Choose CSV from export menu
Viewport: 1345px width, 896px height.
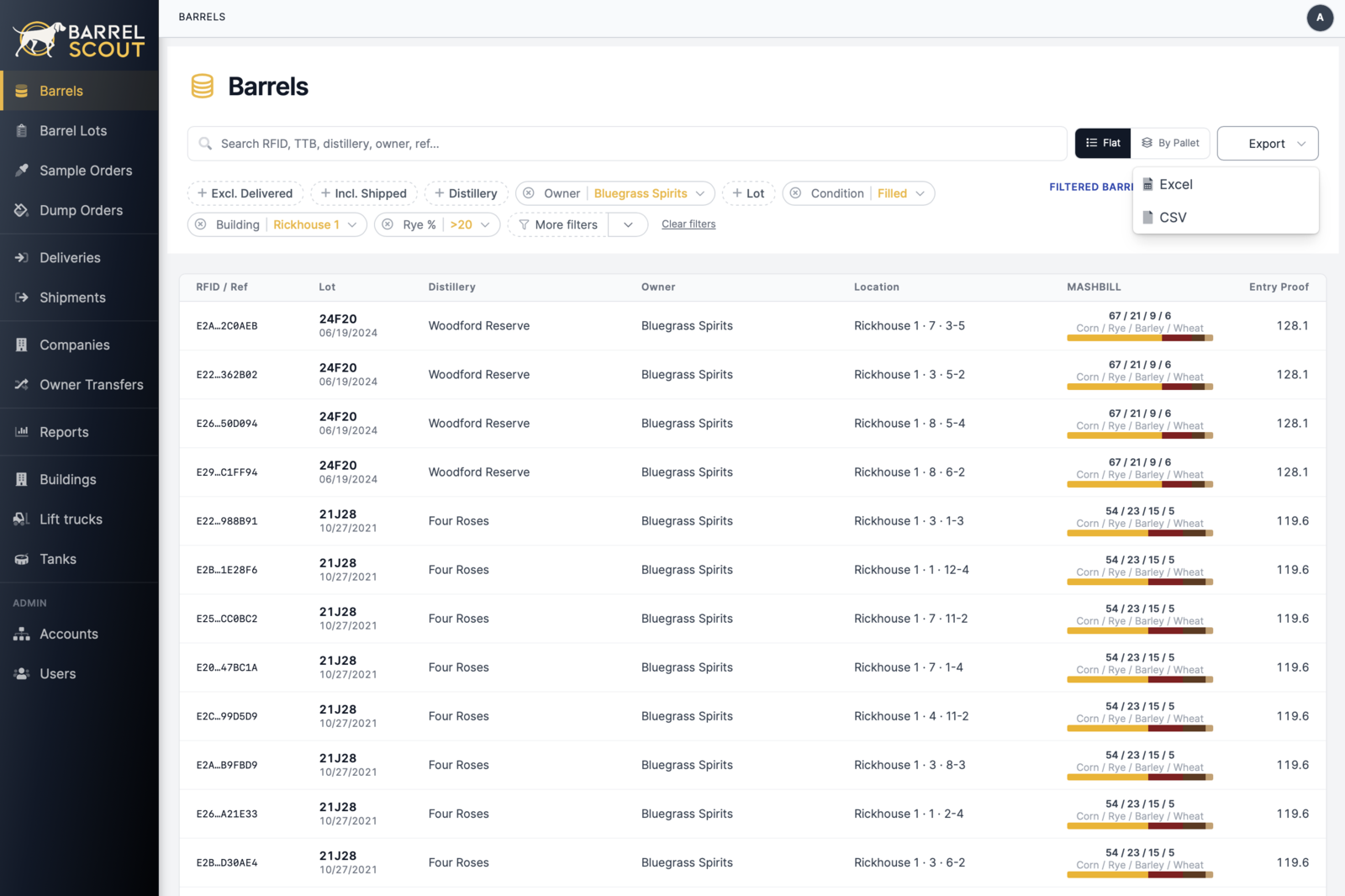(x=1226, y=218)
